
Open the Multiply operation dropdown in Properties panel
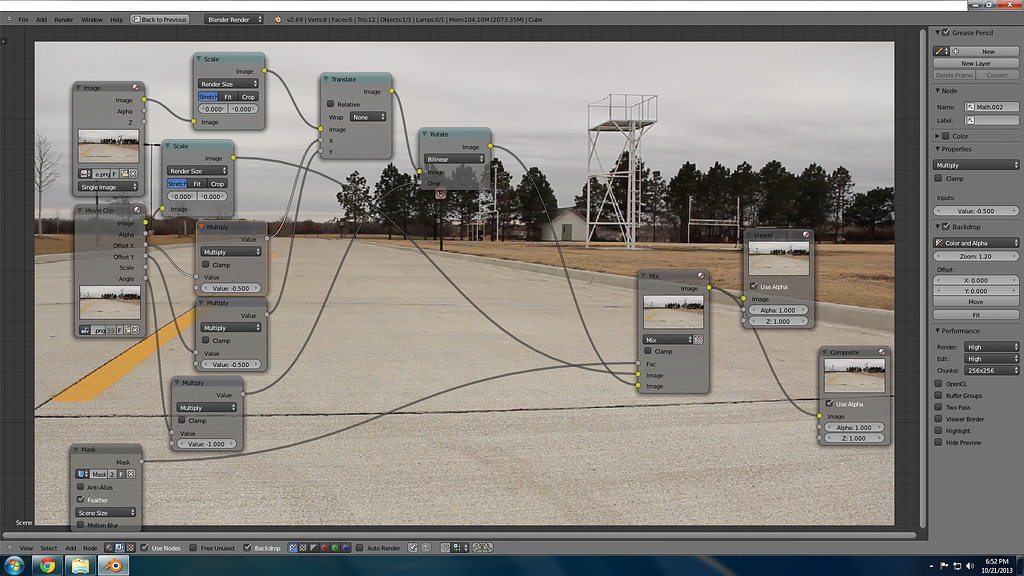click(x=976, y=165)
